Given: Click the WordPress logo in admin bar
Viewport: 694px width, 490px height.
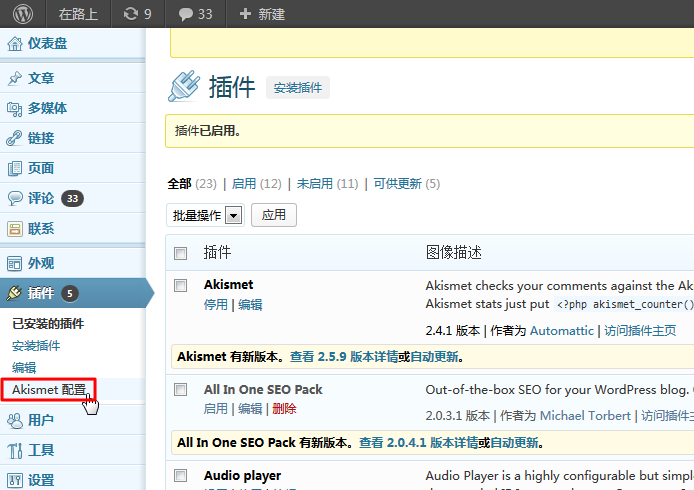Looking at the screenshot, I should [x=23, y=14].
